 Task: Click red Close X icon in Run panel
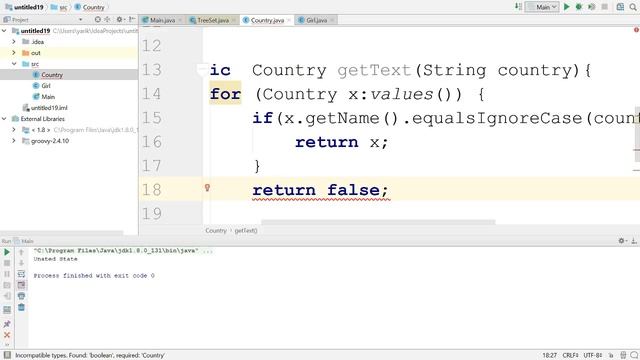[7, 335]
